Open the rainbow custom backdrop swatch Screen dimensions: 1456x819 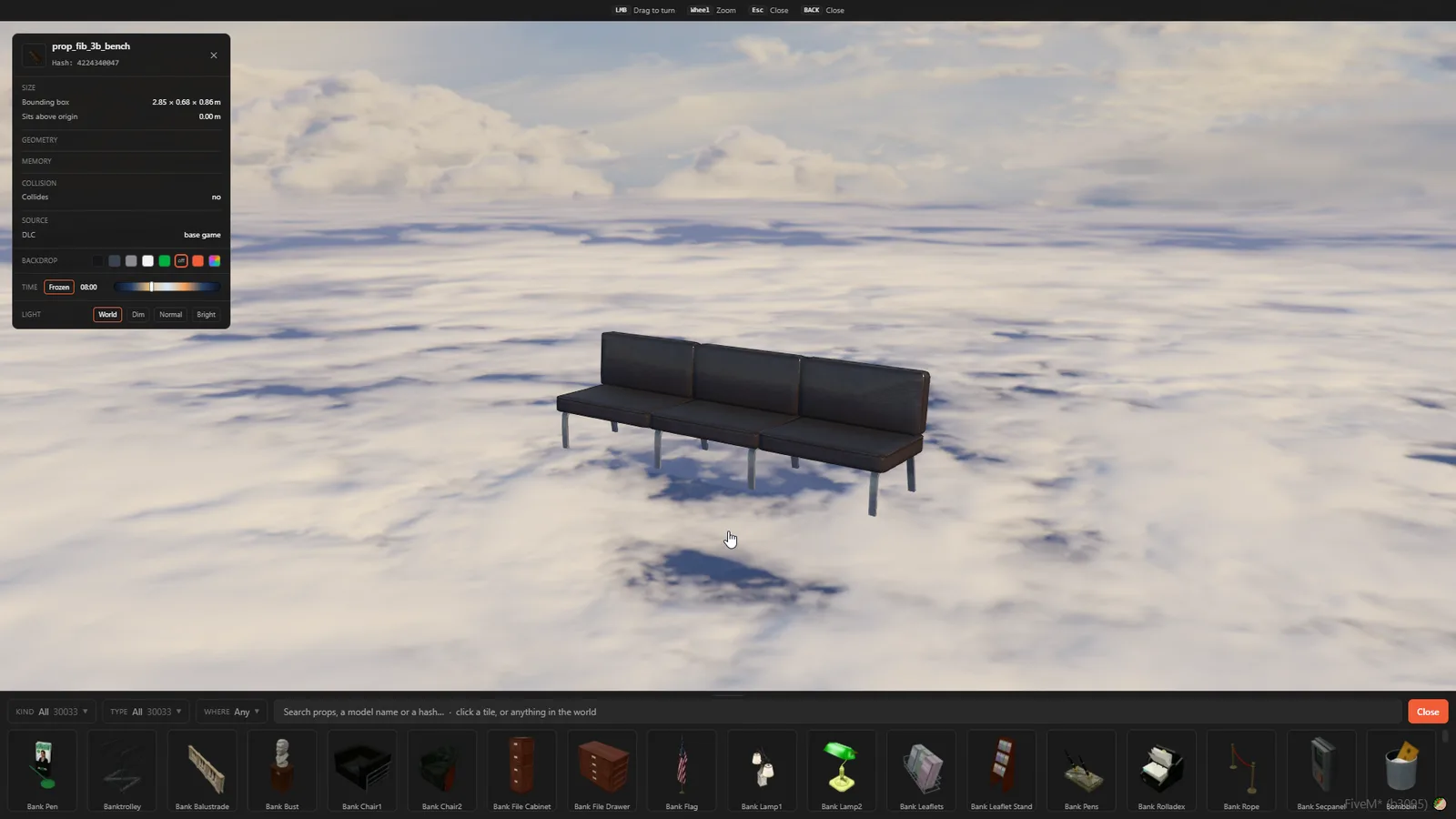(x=215, y=261)
